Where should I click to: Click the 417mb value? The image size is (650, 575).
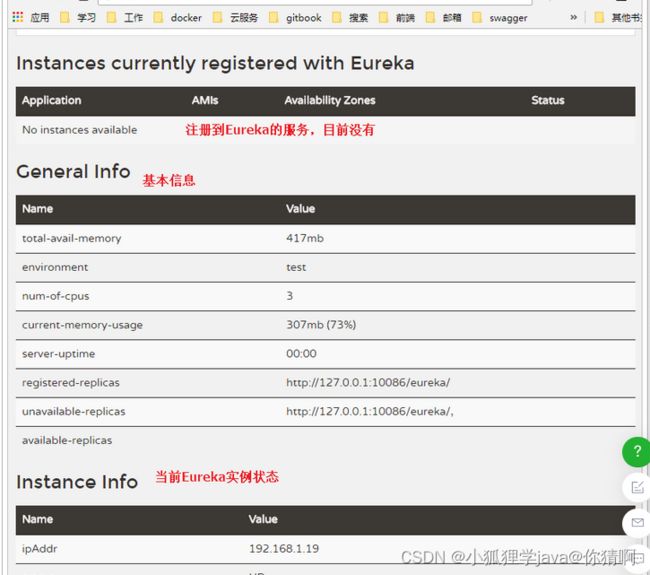pyautogui.click(x=305, y=238)
